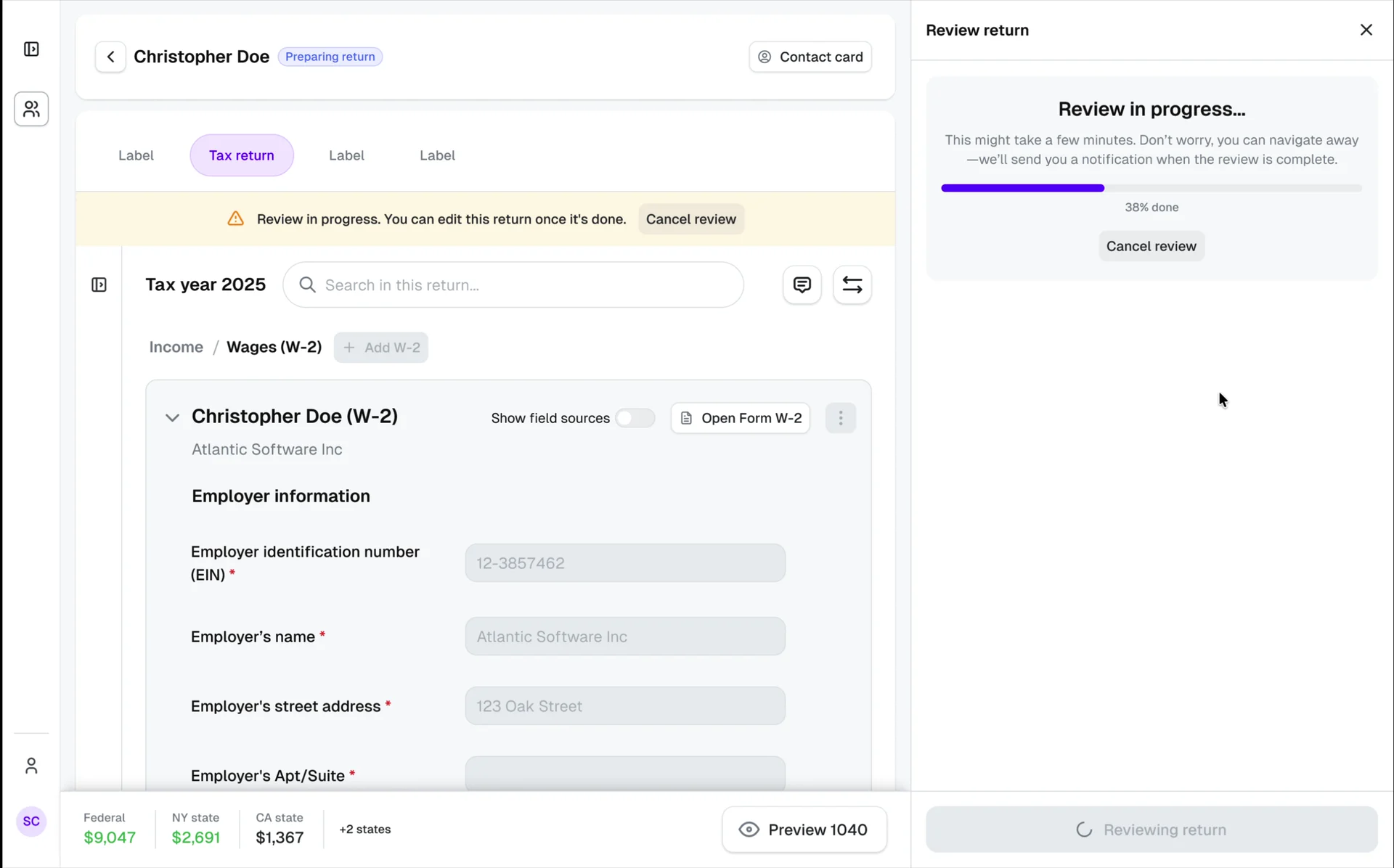The height and width of the screenshot is (868, 1394).
Task: Open the Income breadcrumb
Action: (176, 347)
